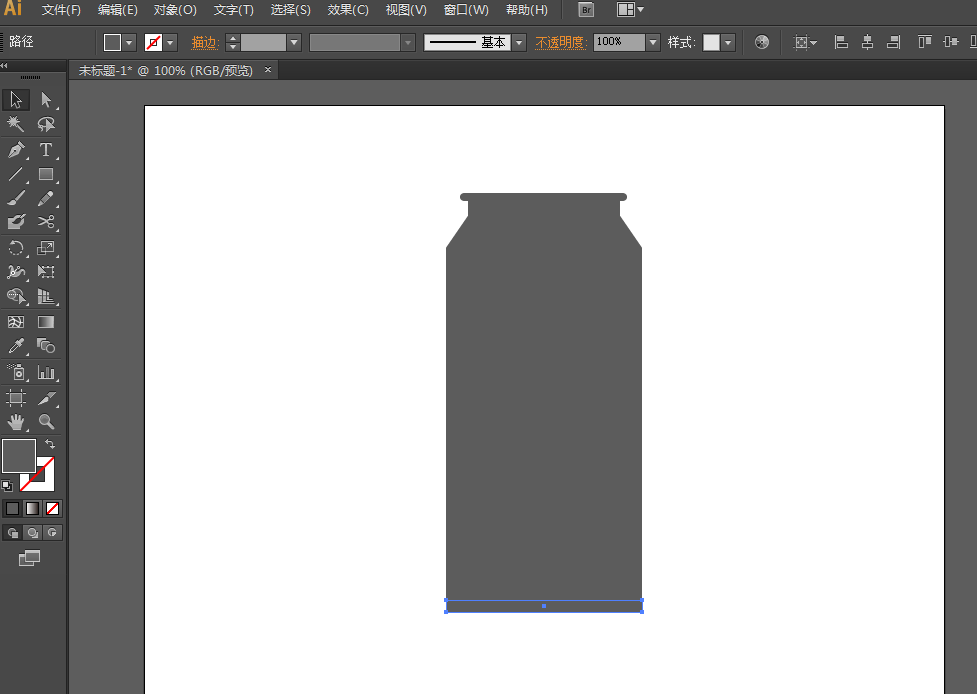Image resolution: width=977 pixels, height=694 pixels.
Task: Select the Lasso tool
Action: coord(46,124)
